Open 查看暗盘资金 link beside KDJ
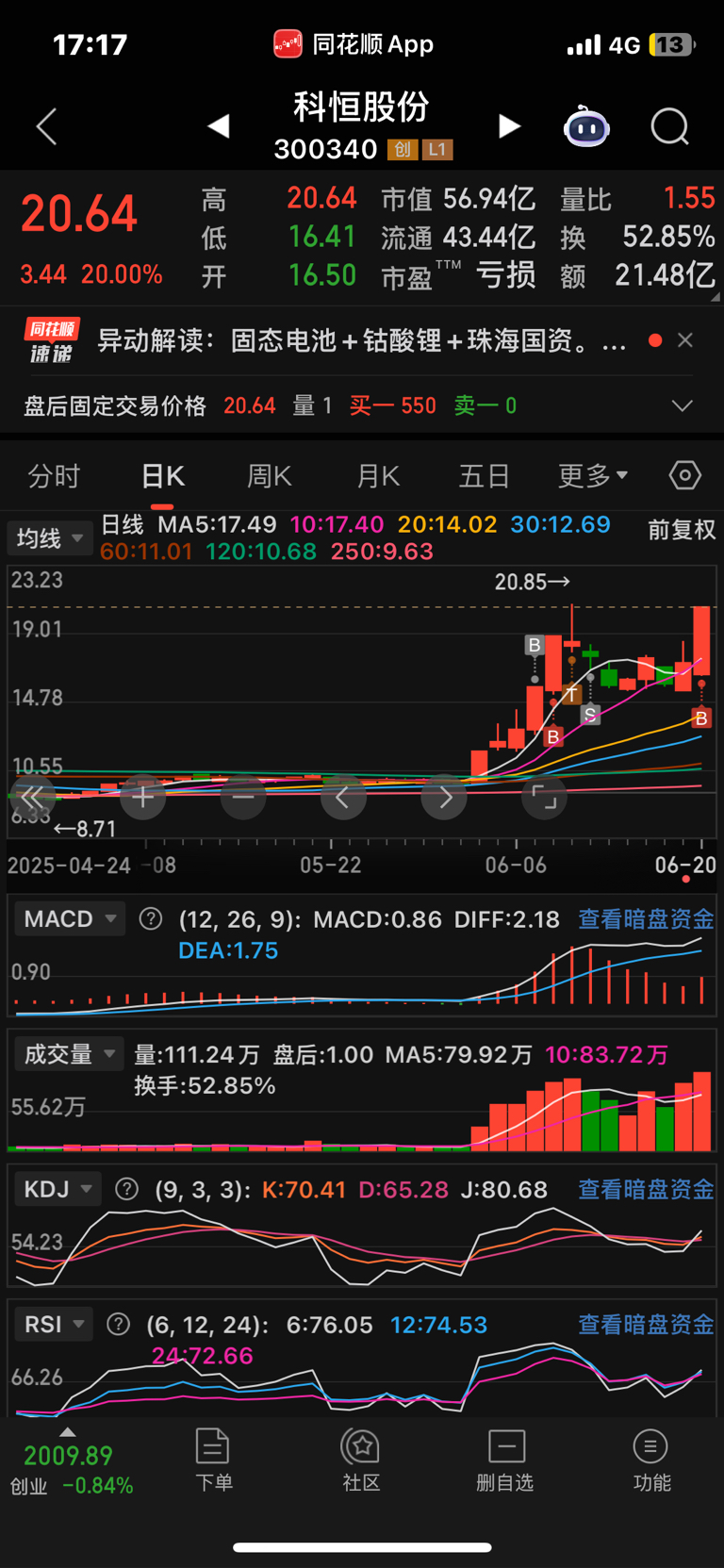Viewport: 724px width, 1568px height. click(646, 1189)
